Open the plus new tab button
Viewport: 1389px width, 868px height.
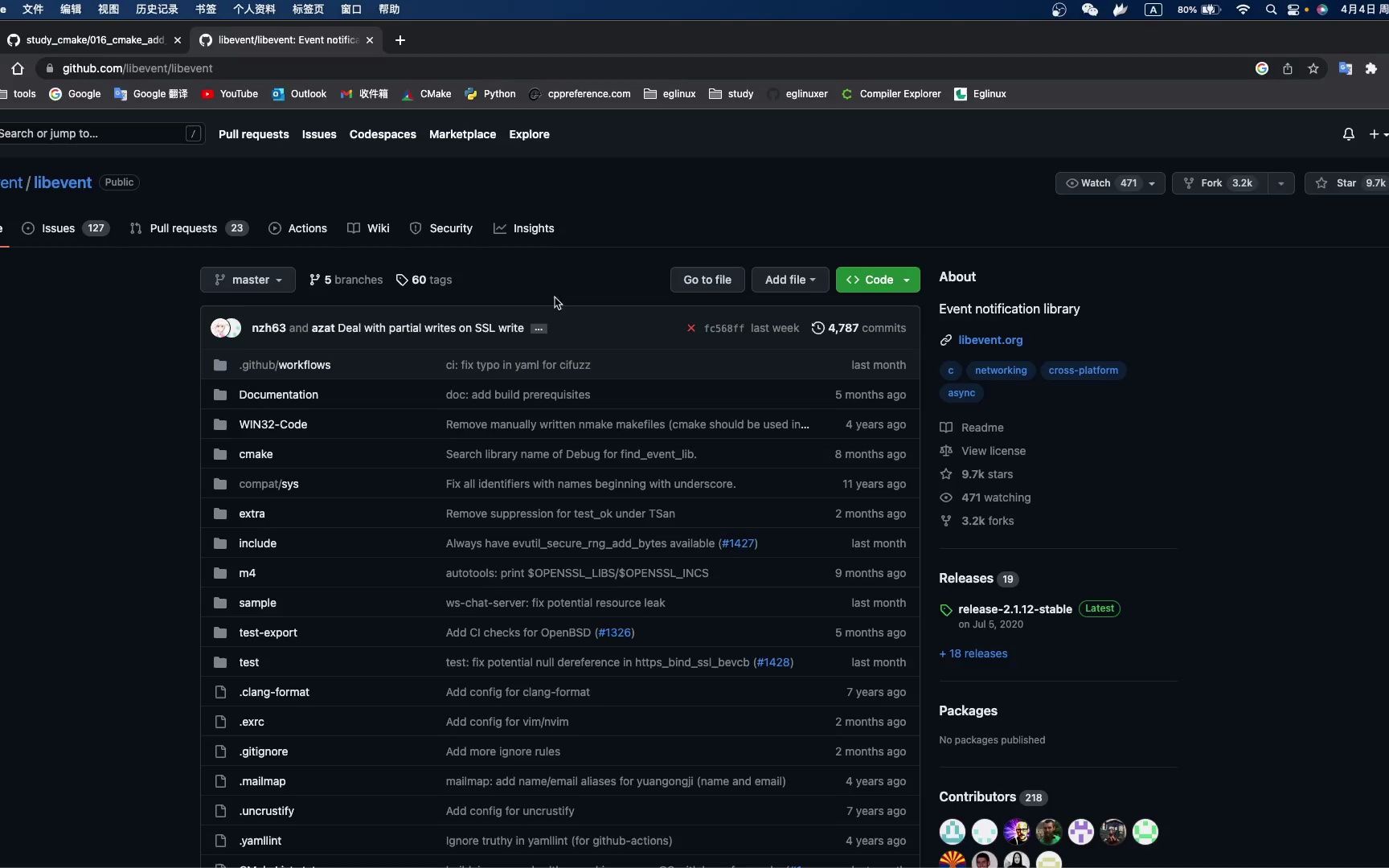pos(400,39)
